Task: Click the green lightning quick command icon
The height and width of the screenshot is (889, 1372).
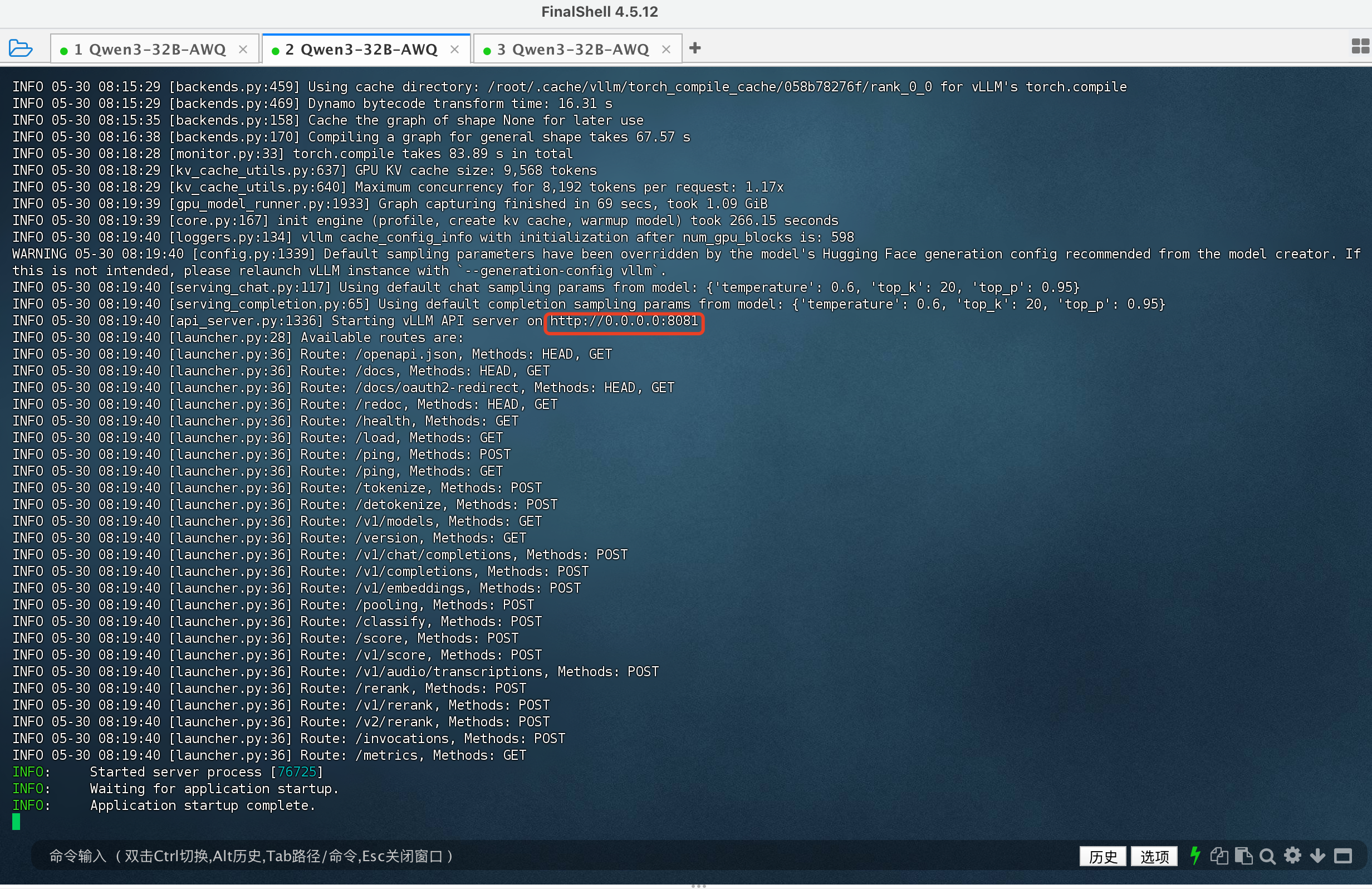Action: pos(1195,856)
